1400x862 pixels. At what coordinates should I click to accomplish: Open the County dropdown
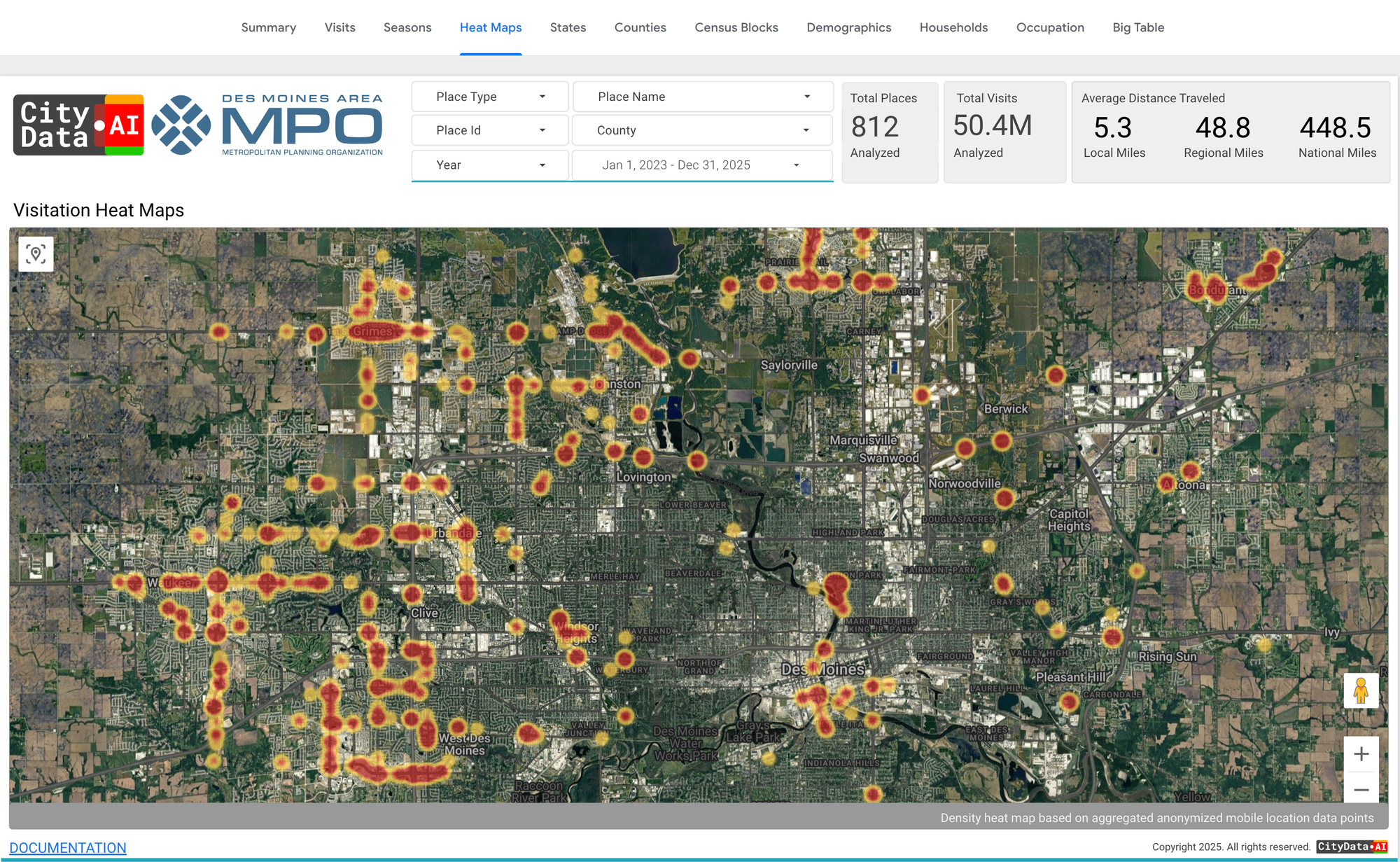702,130
